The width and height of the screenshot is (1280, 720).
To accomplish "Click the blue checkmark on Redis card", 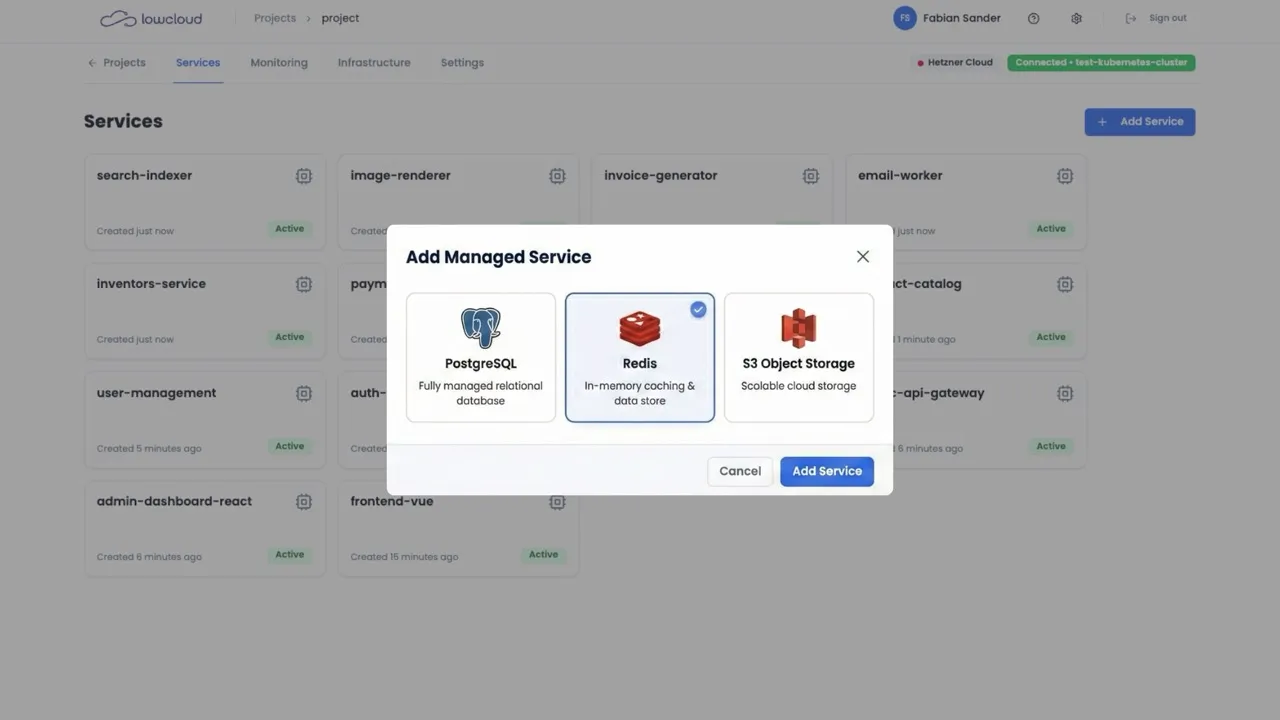I will [698, 309].
